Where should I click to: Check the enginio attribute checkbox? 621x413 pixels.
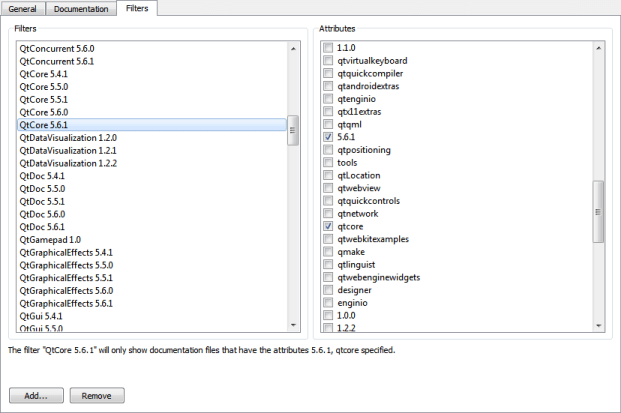click(x=328, y=303)
